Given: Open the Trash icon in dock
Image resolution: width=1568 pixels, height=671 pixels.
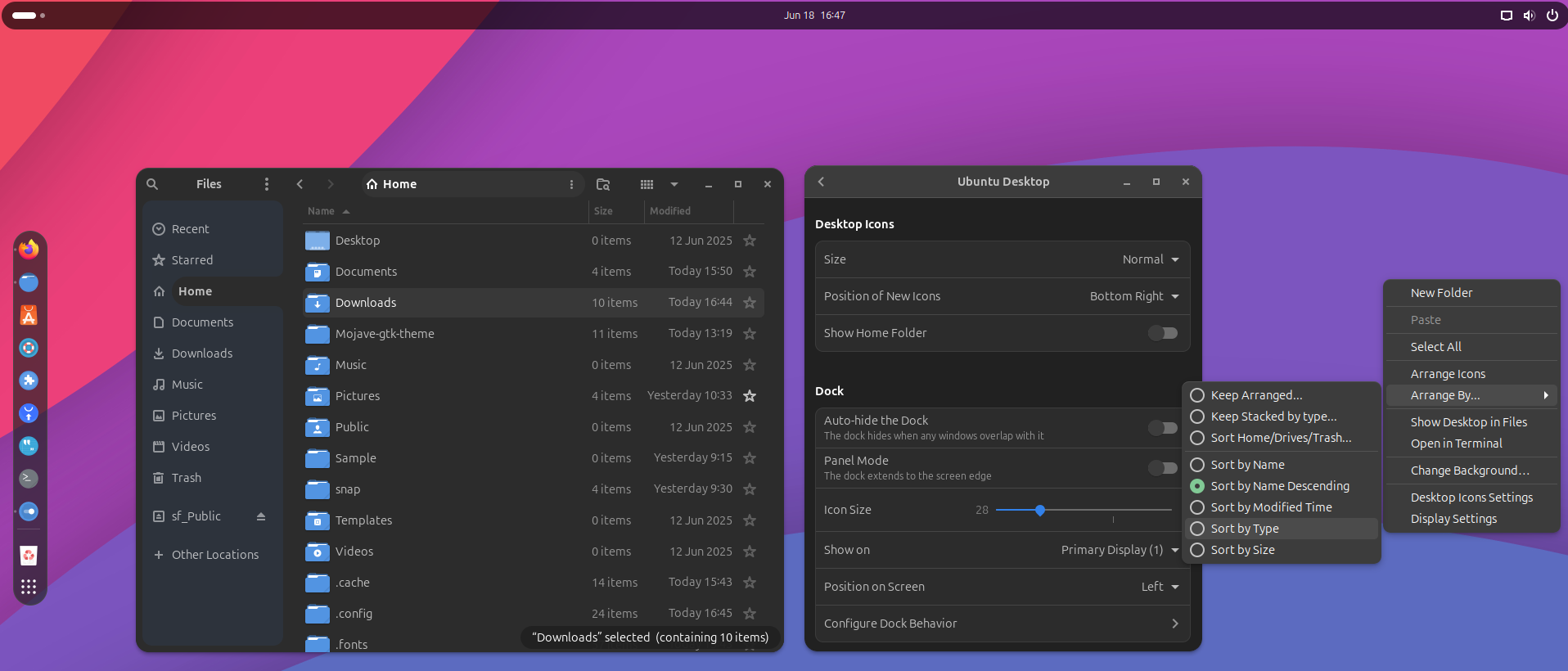Looking at the screenshot, I should coord(29,556).
